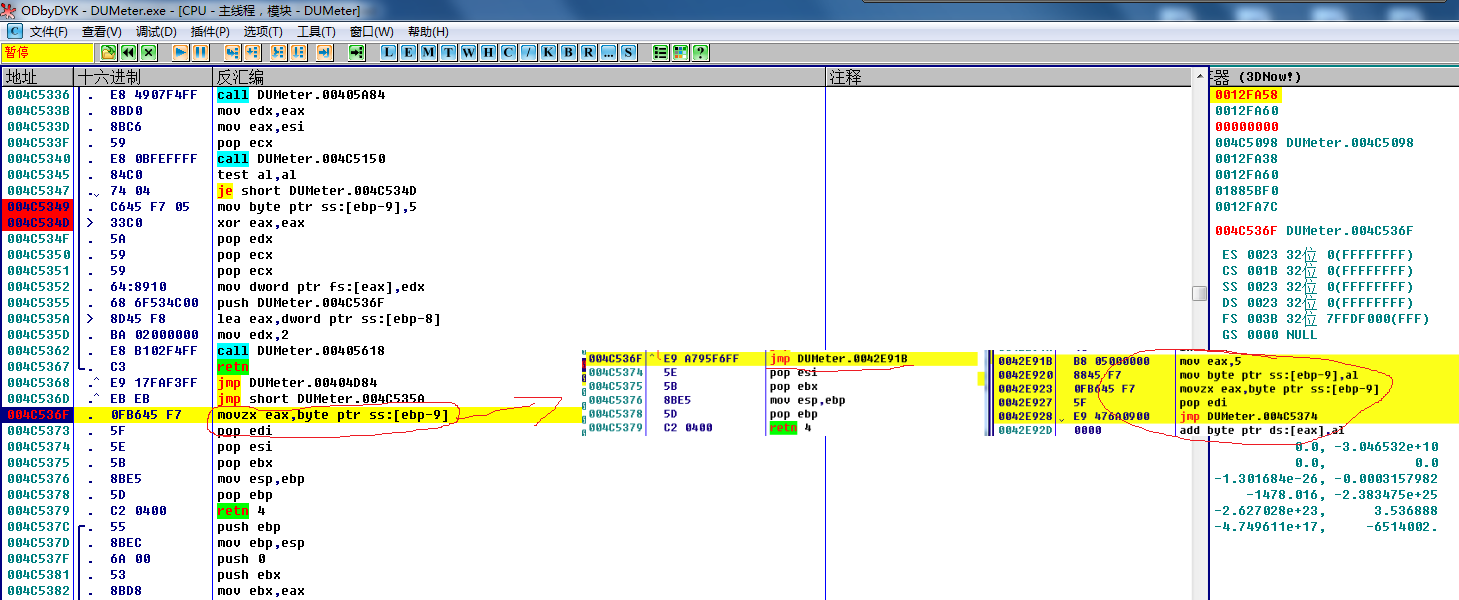
Task: Select register value '004C5098 DUMeter.004C5098'
Action: tap(1315, 143)
